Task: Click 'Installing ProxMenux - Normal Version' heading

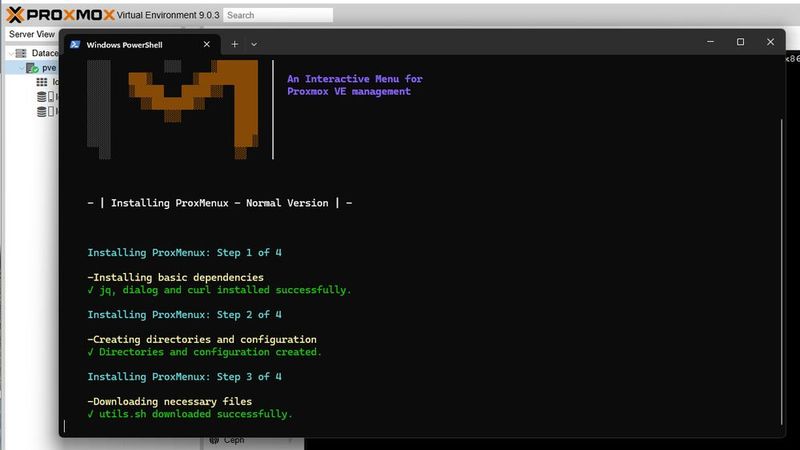Action: point(220,203)
